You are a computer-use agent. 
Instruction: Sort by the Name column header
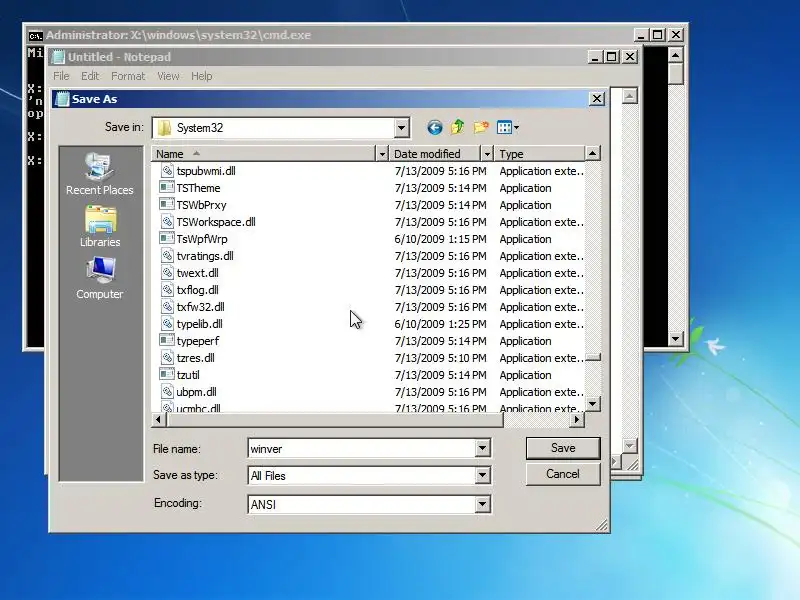click(263, 154)
